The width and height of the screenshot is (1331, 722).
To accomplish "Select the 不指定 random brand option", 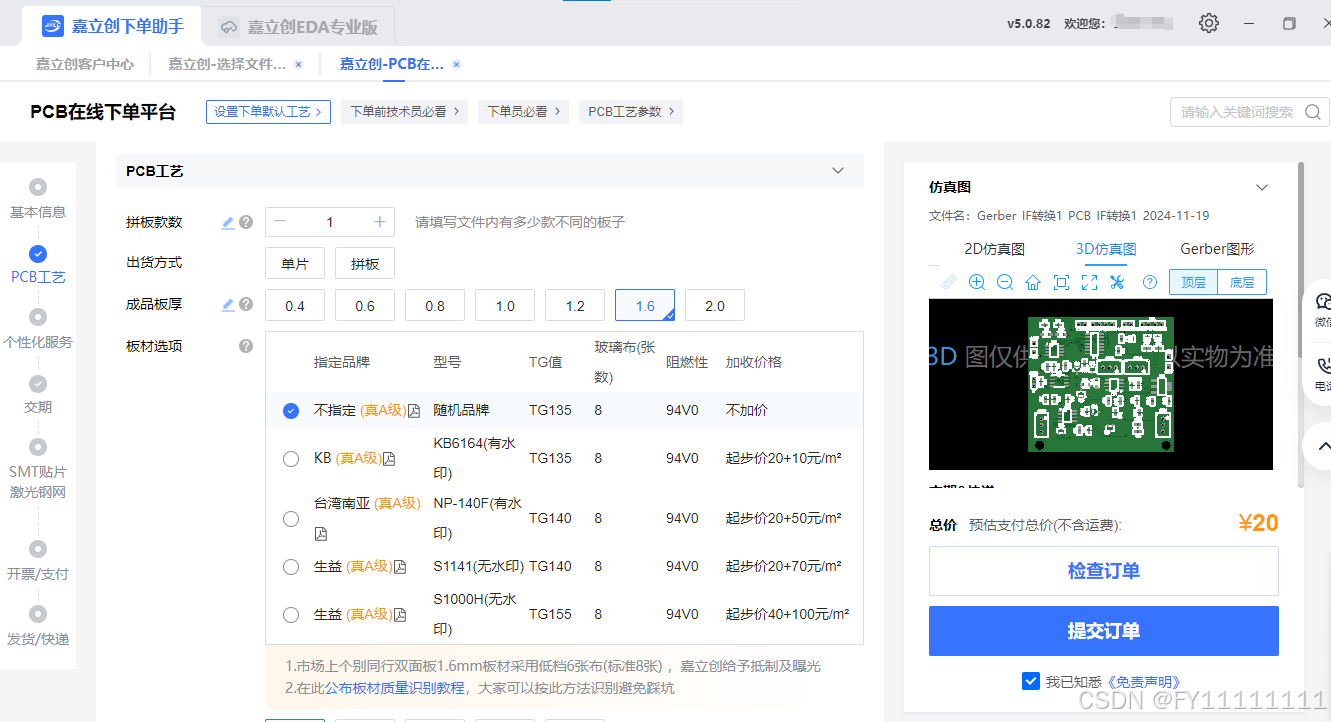I will tap(291, 411).
